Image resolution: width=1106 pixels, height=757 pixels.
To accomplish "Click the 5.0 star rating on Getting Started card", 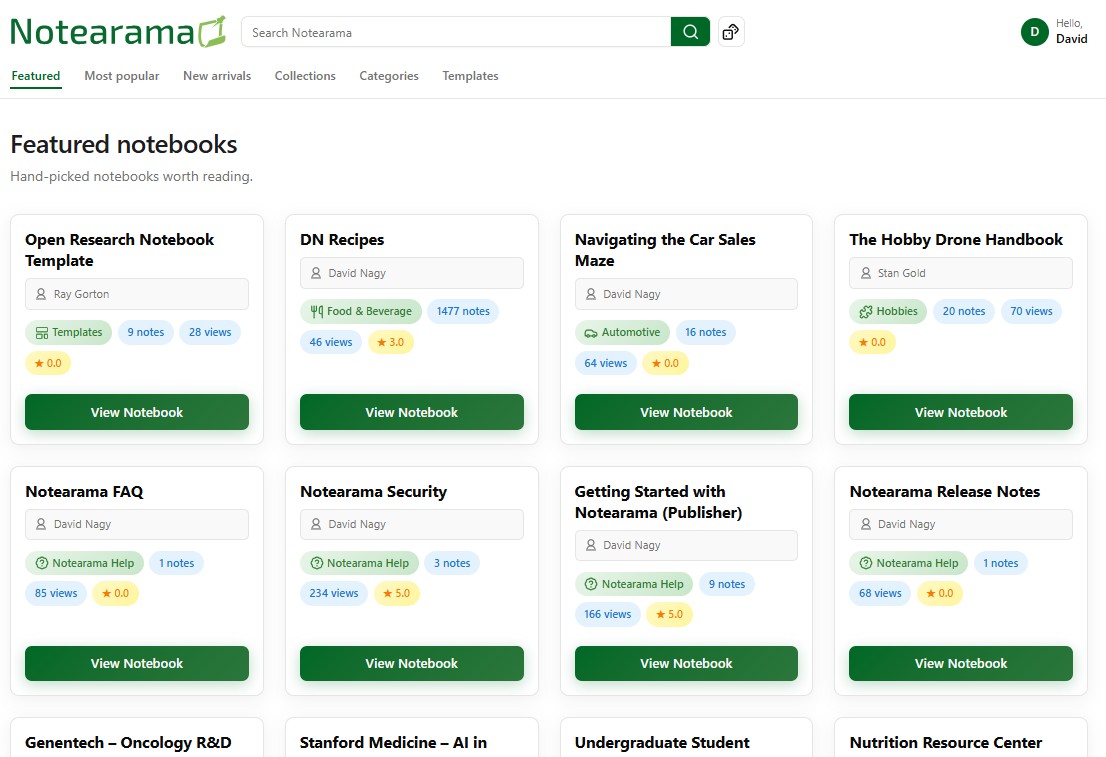I will pyautogui.click(x=669, y=614).
